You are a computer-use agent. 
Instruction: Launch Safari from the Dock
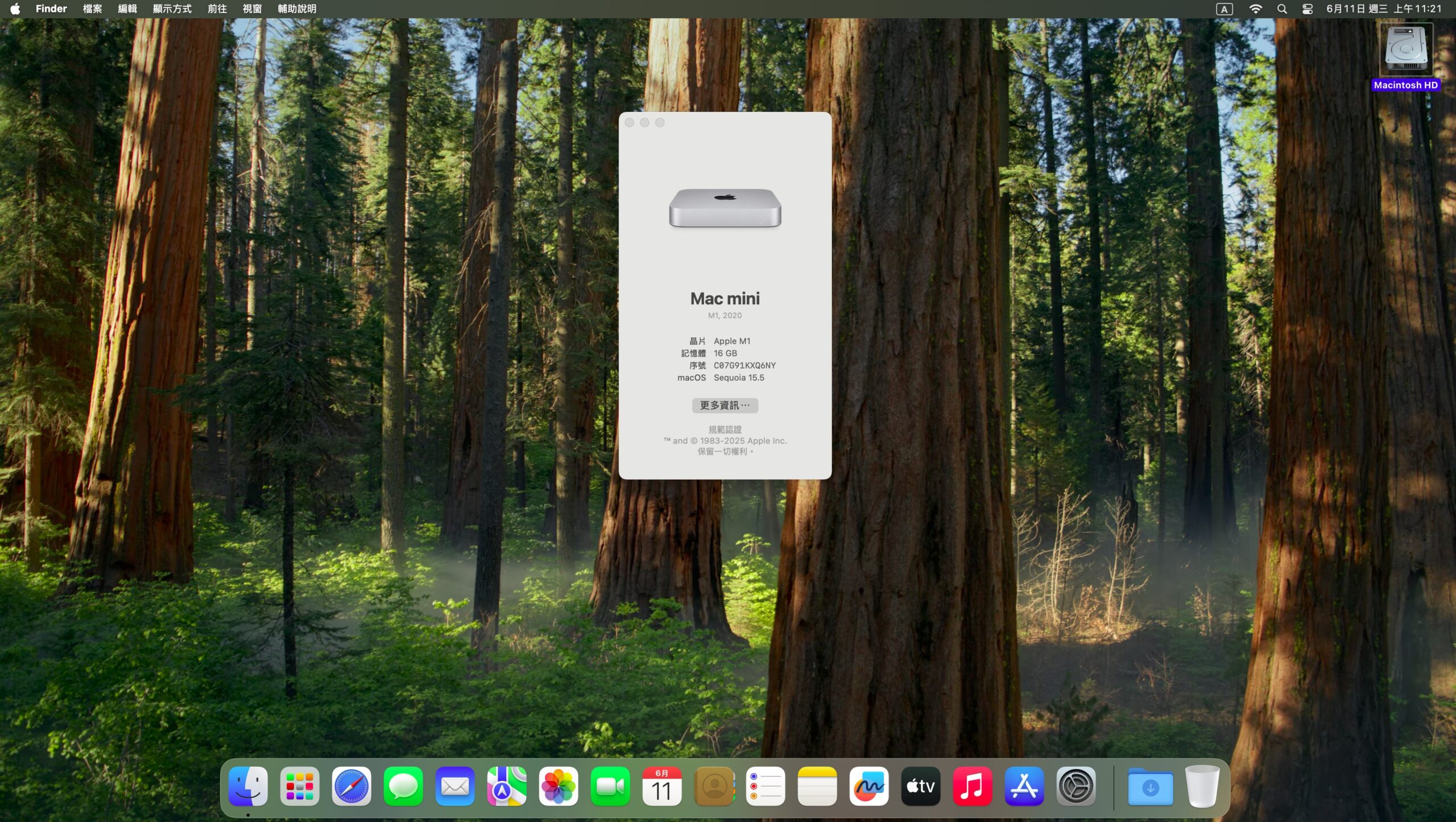pos(351,786)
